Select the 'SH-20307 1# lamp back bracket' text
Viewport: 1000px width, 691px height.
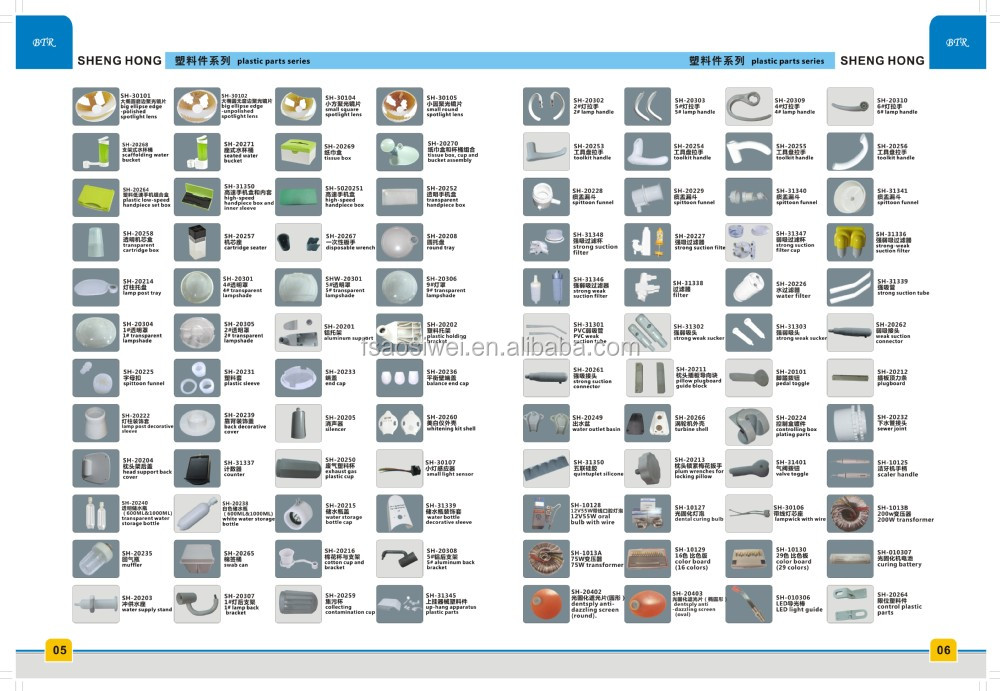coord(242,604)
